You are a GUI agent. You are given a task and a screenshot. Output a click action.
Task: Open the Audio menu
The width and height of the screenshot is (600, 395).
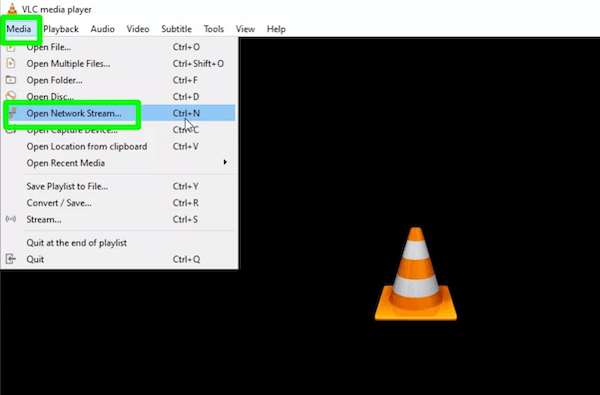(x=103, y=29)
